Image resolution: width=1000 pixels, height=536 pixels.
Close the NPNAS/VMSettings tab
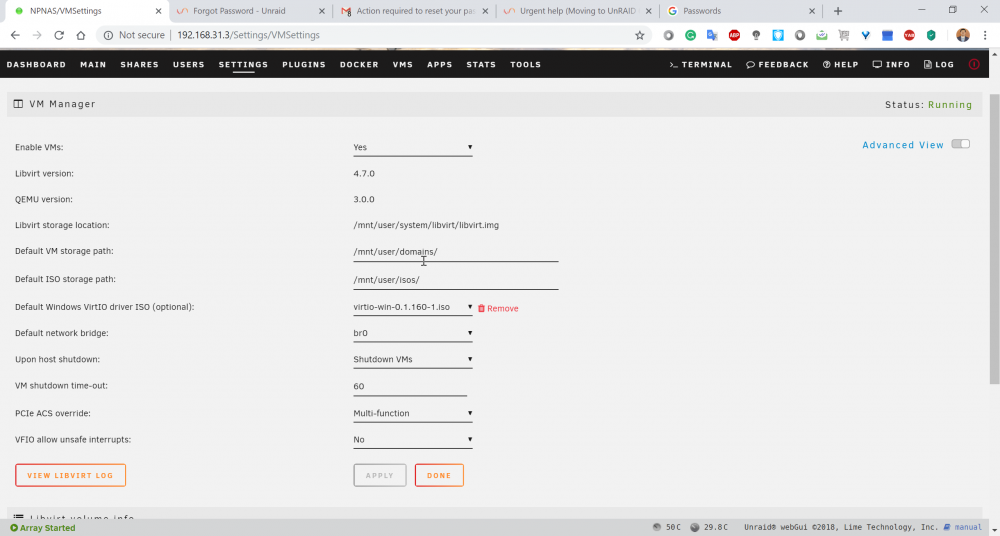tap(158, 11)
